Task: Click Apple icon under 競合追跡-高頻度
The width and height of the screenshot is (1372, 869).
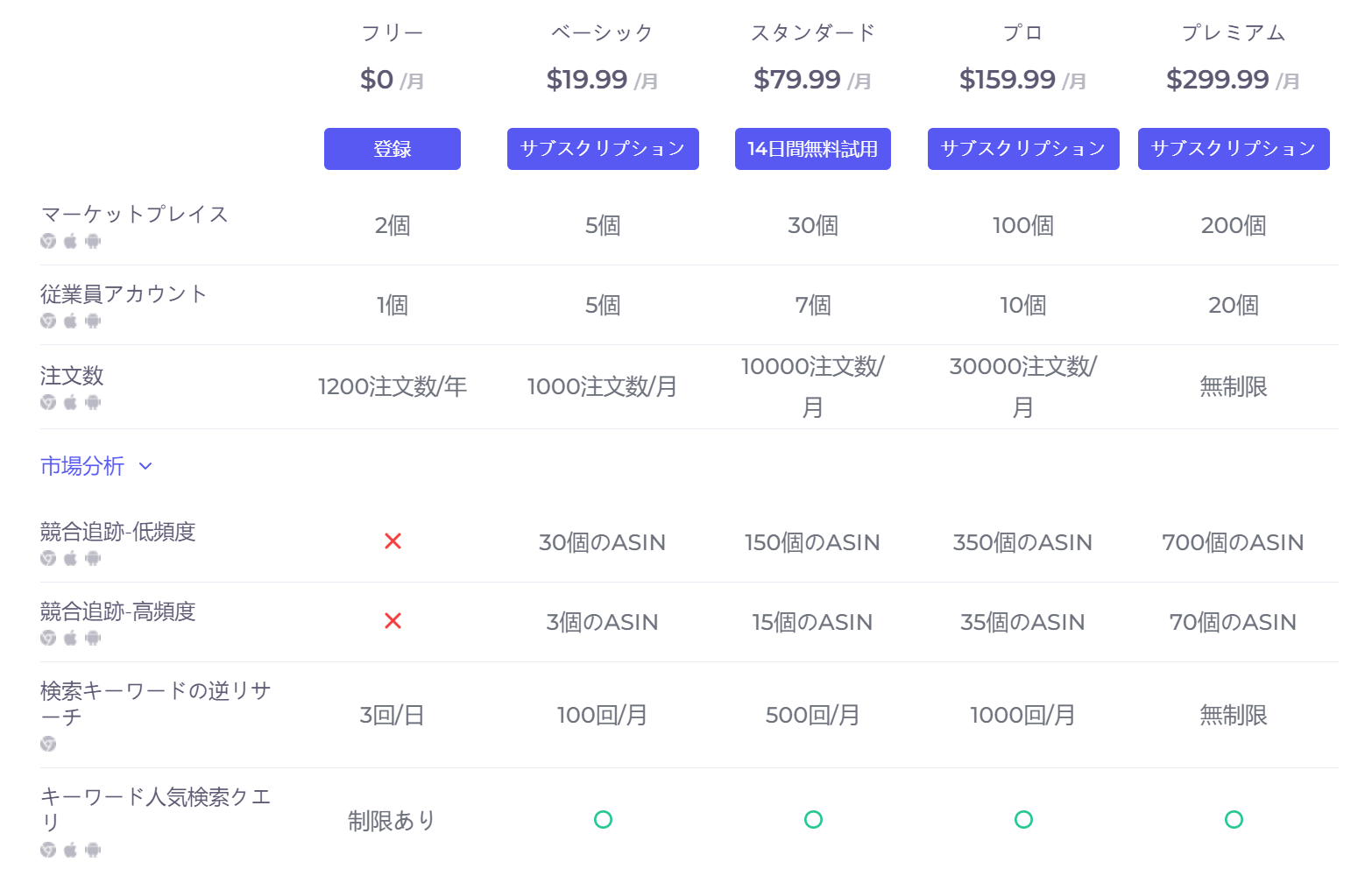Action: pyautogui.click(x=70, y=638)
